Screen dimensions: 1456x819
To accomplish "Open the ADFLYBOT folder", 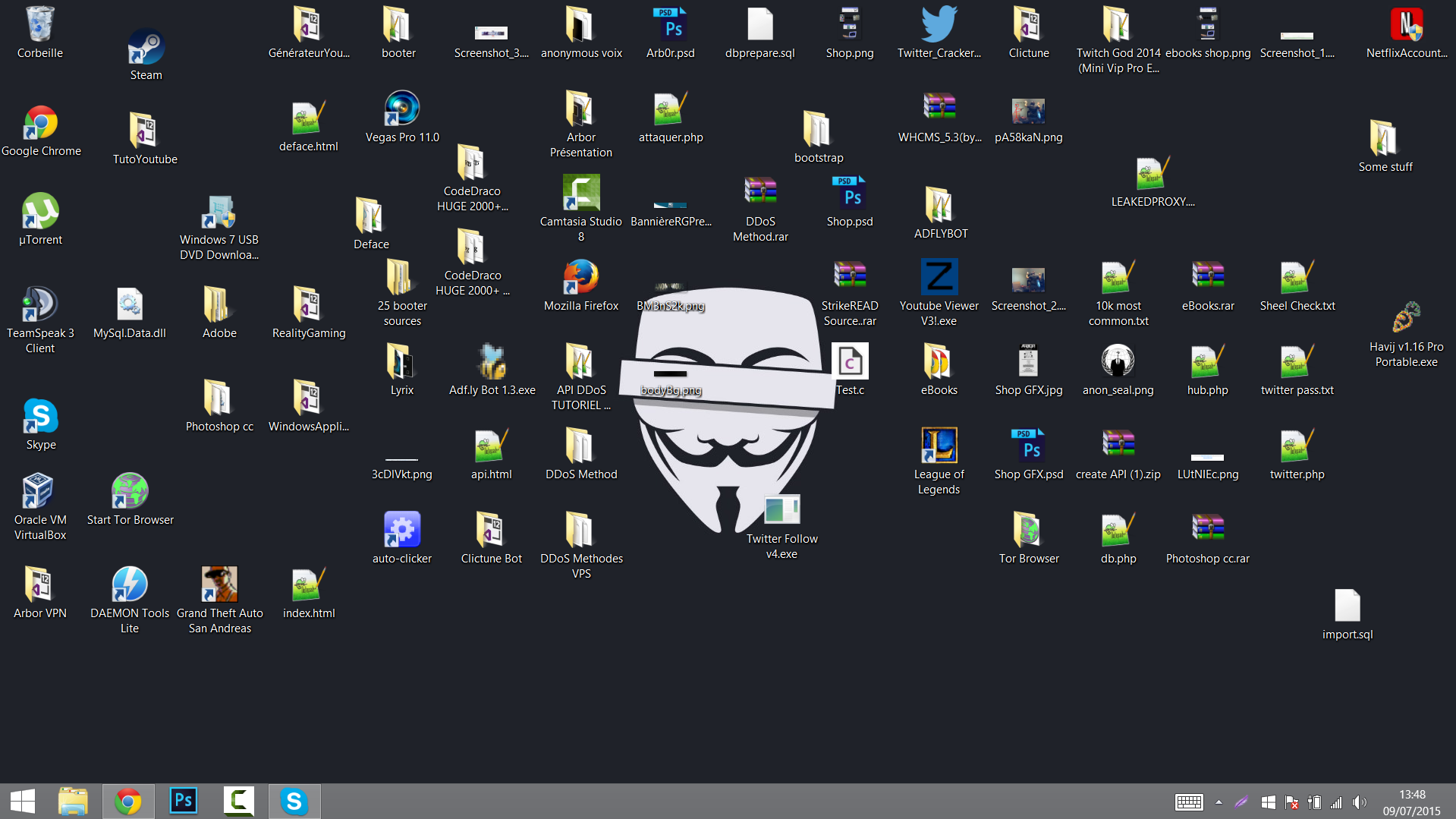I will (941, 213).
